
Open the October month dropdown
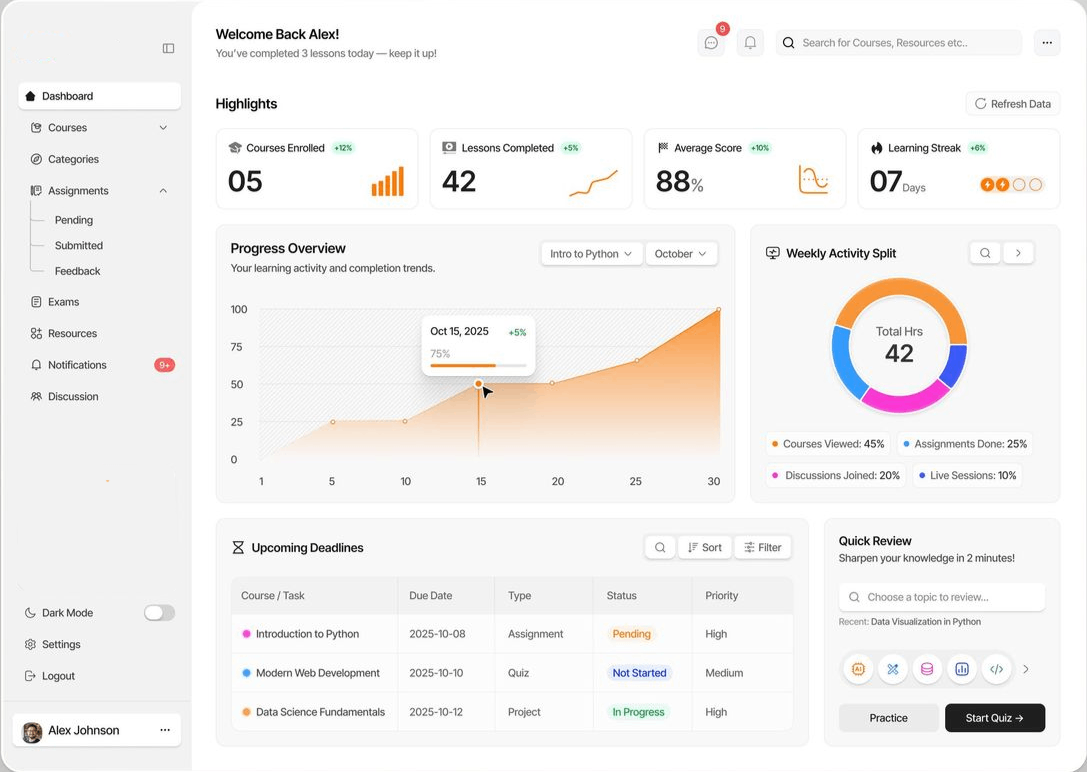click(x=681, y=254)
